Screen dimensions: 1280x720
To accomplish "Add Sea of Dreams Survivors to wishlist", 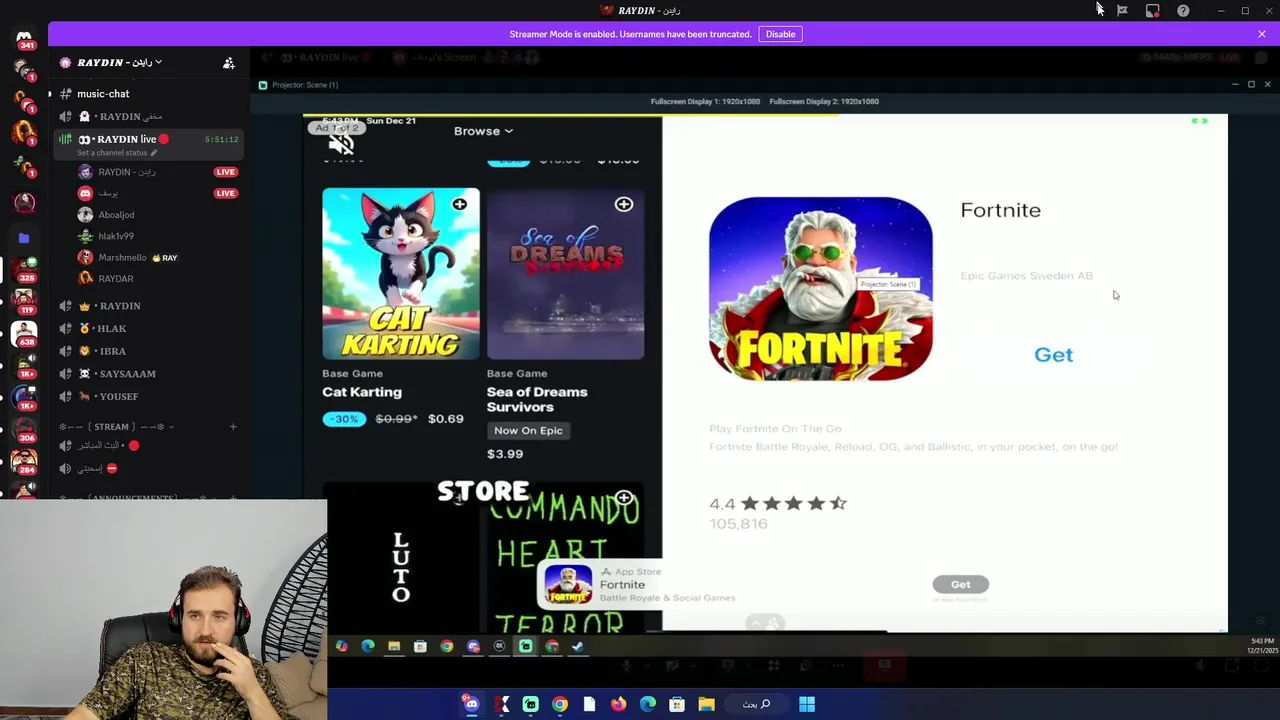I will 624,204.
